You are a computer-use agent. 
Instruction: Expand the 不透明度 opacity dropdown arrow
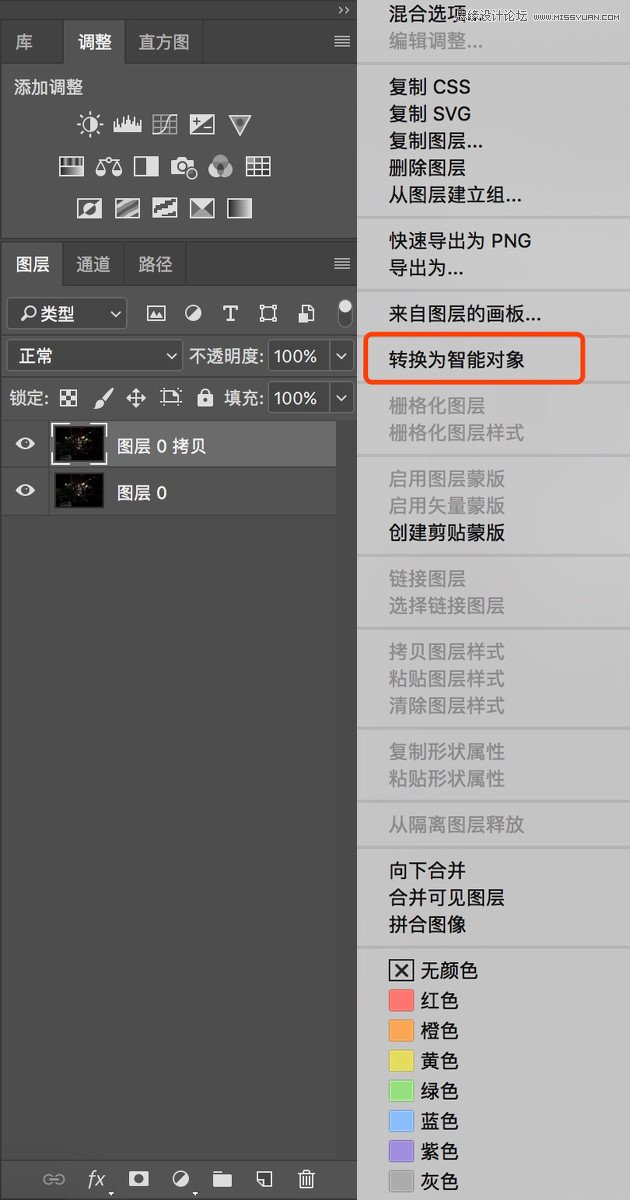coord(342,356)
